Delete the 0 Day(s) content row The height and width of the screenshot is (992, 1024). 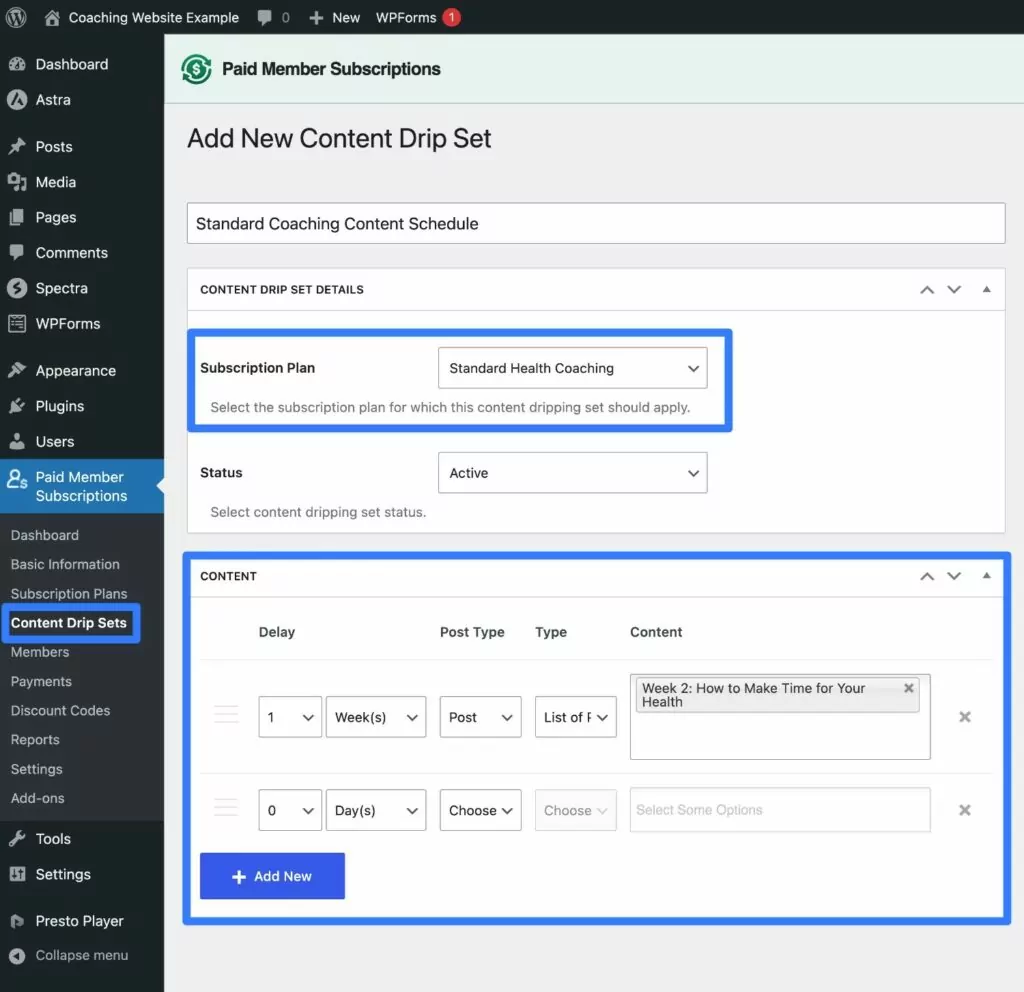coord(965,810)
